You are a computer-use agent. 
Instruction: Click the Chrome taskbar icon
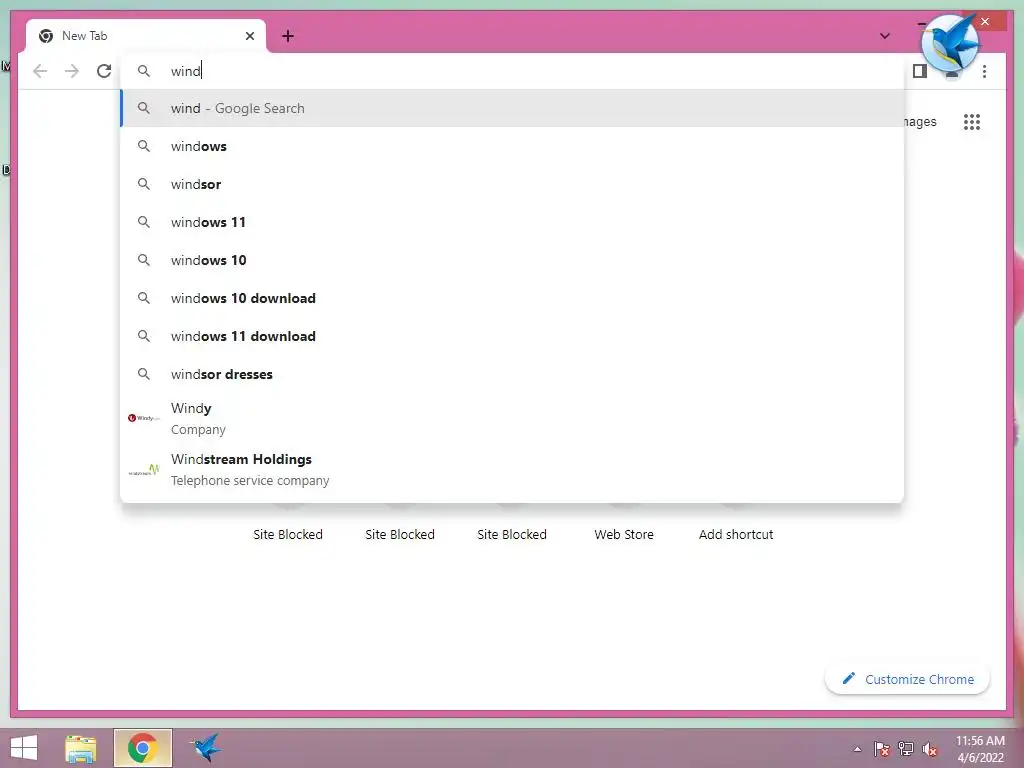(142, 748)
